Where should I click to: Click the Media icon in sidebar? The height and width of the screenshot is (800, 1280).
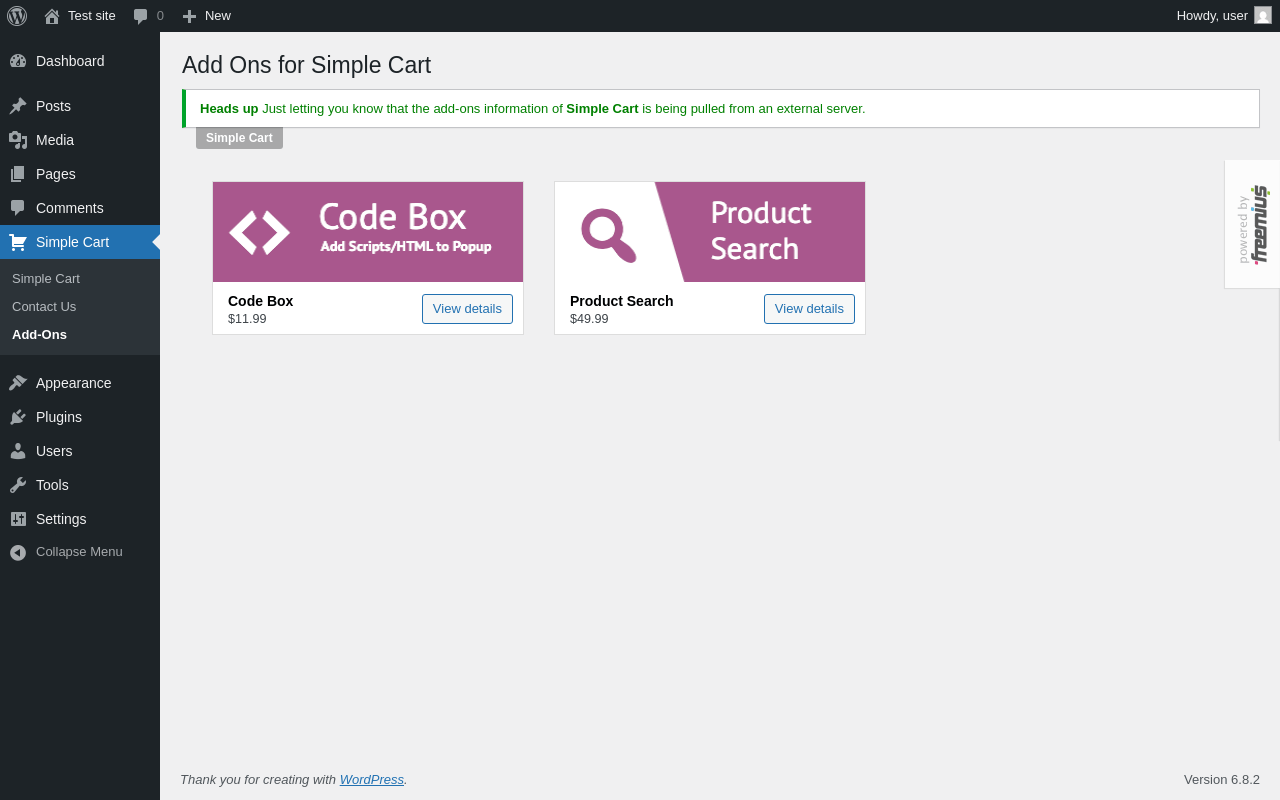click(x=18, y=140)
